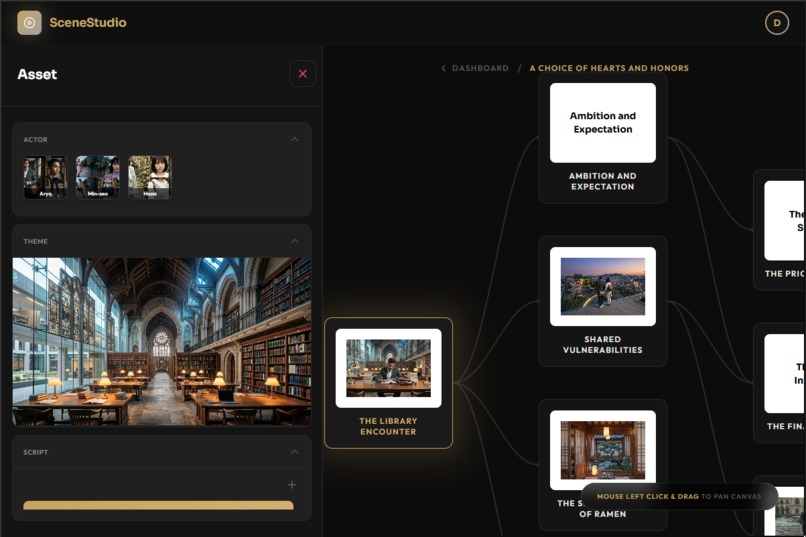Screen dimensions: 806x537
Task: Click the SCRIPT section label
Action: pyautogui.click(x=35, y=452)
